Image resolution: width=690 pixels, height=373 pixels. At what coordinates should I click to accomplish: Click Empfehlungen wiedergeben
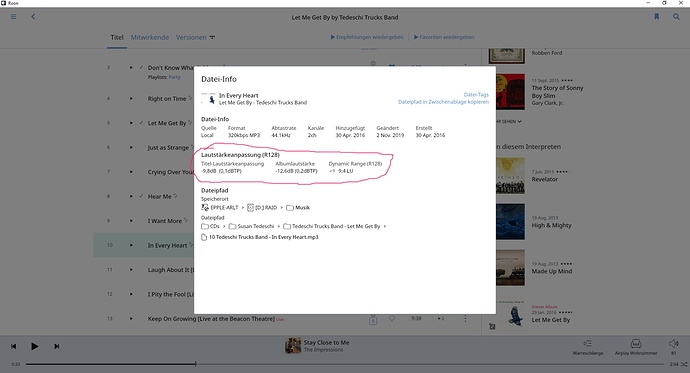pos(367,37)
